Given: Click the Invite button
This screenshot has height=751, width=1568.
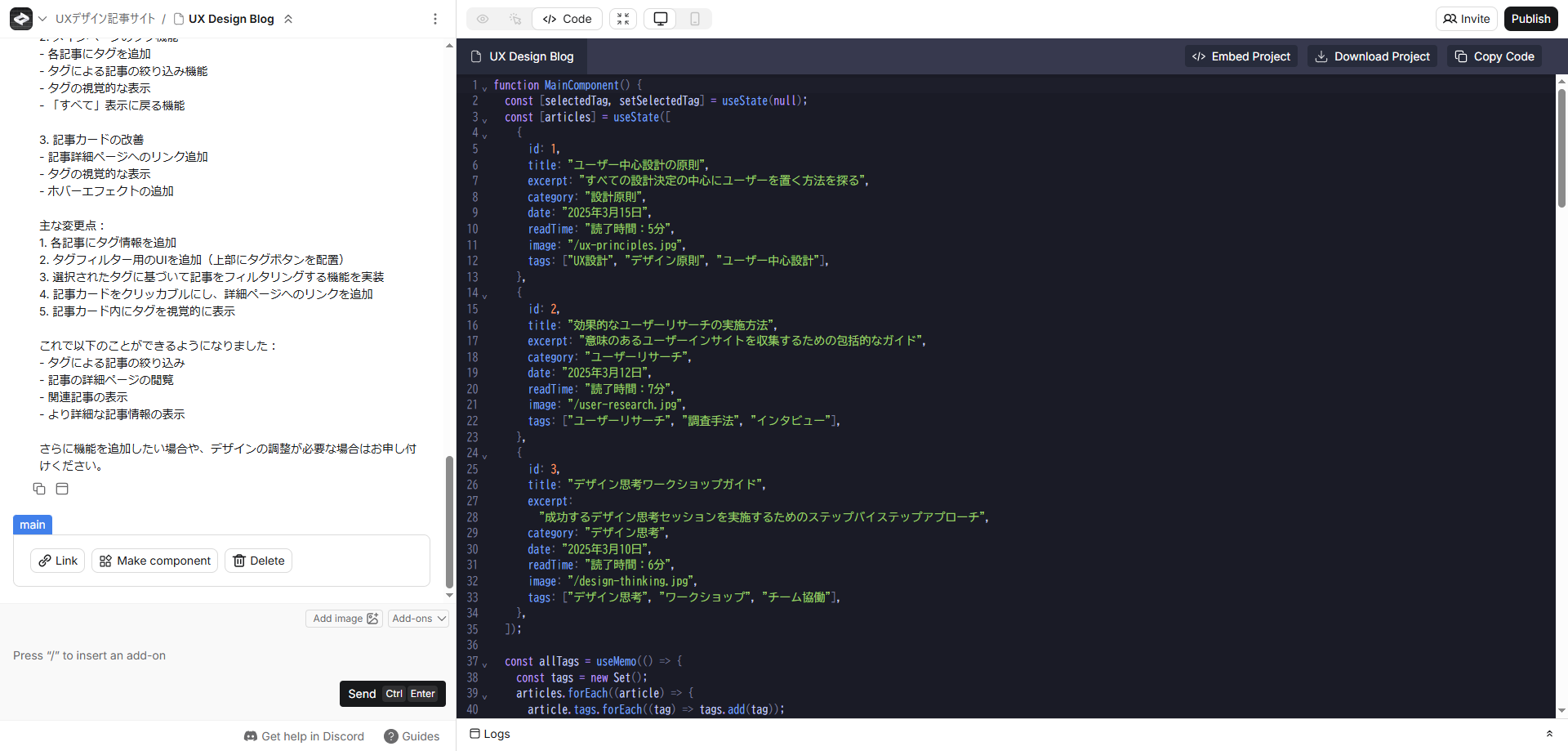Looking at the screenshot, I should point(1466,19).
